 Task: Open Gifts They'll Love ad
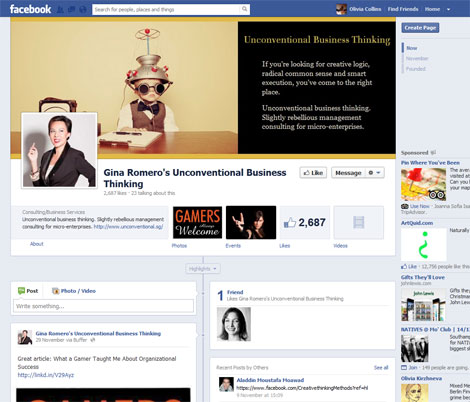pyautogui.click(x=423, y=277)
